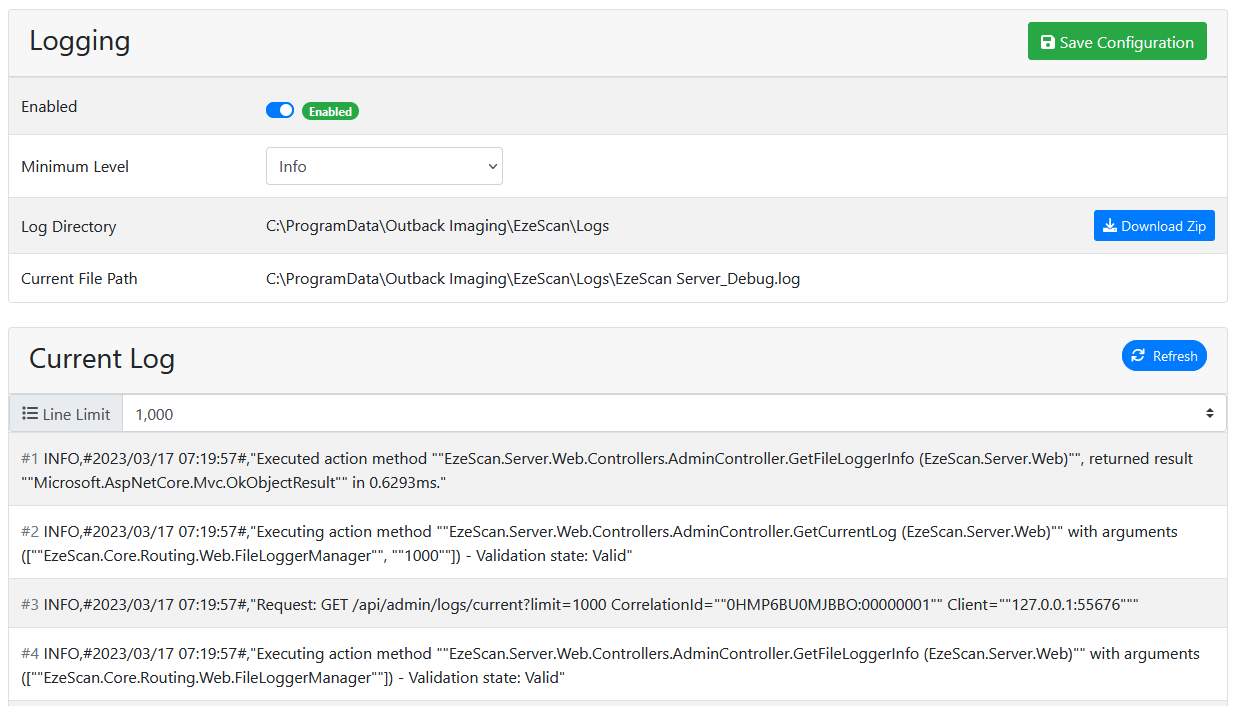Viewport: 1234px width, 706px height.
Task: Click the download arrow icon for the zip
Action: tap(1109, 226)
